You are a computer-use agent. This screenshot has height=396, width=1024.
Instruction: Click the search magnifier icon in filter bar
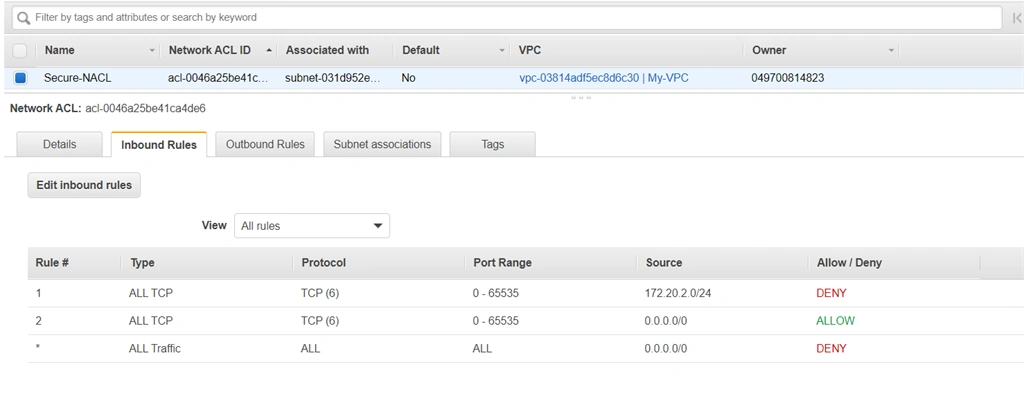(x=24, y=18)
